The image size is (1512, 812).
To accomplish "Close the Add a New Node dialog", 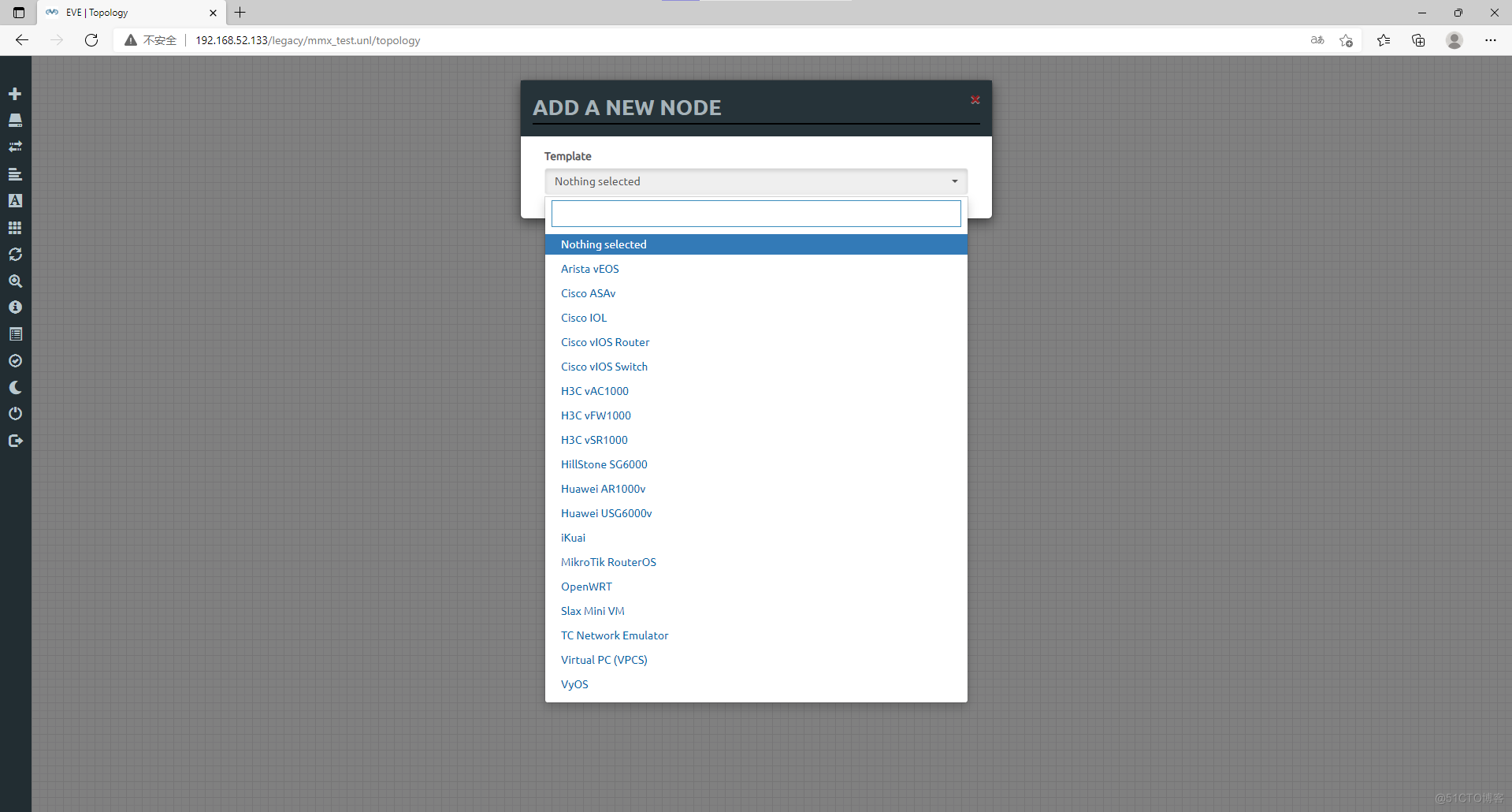I will click(975, 100).
